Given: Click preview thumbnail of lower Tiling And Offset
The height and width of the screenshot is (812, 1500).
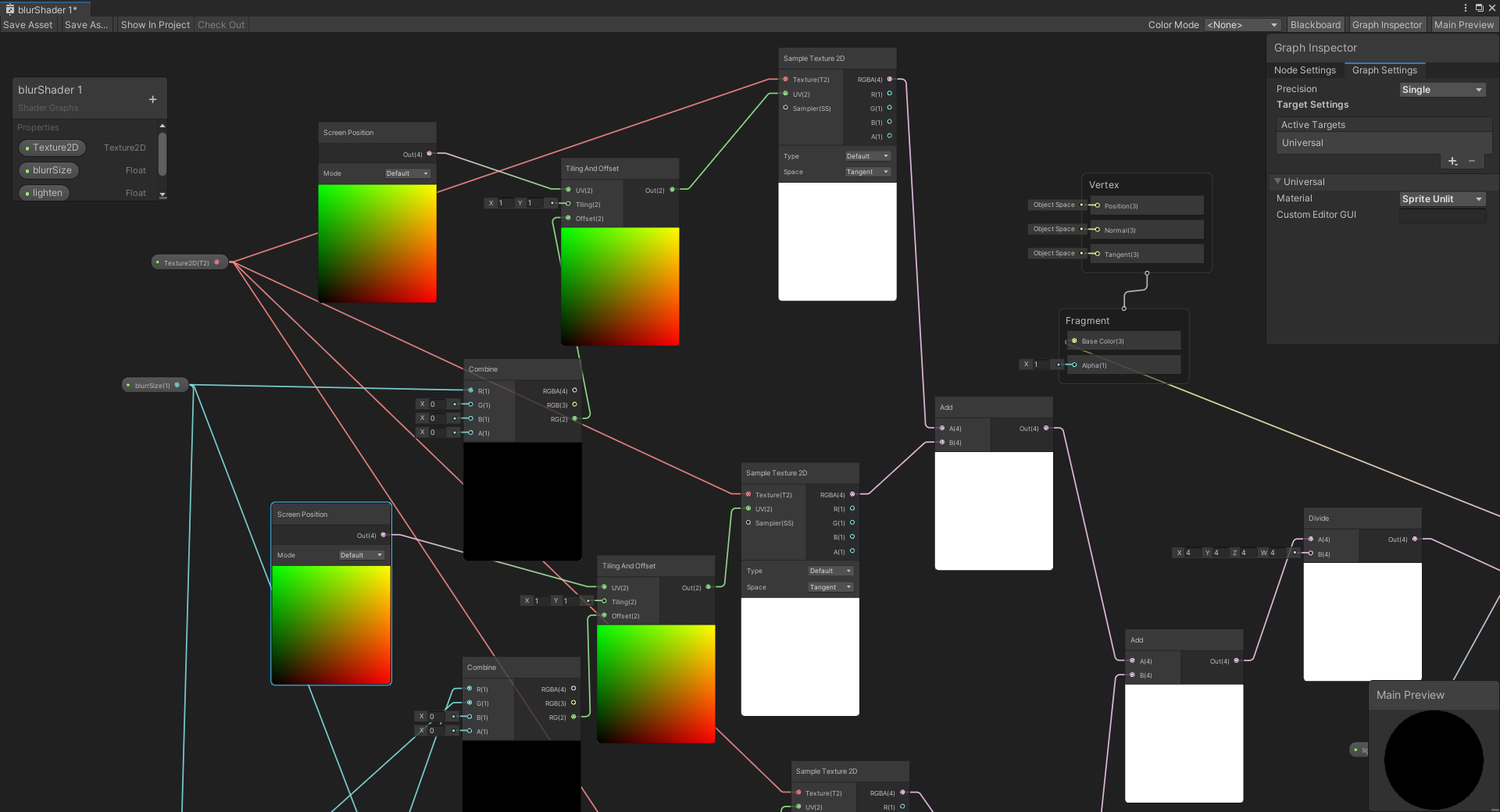Looking at the screenshot, I should (656, 684).
